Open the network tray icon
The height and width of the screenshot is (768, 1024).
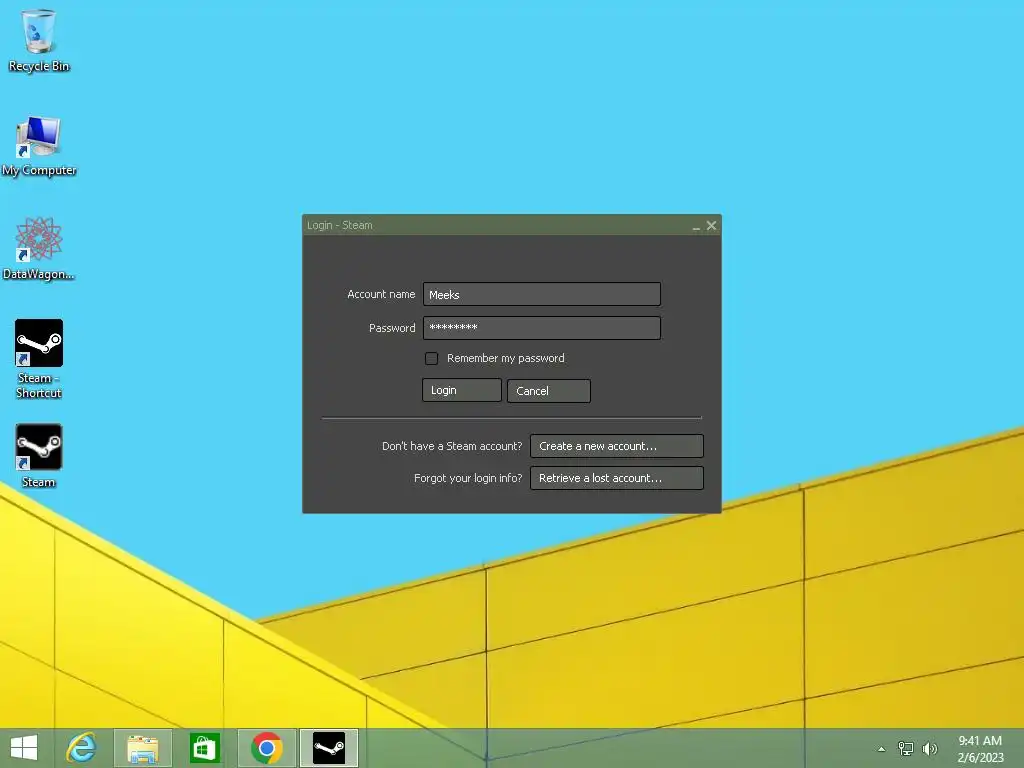(x=906, y=748)
